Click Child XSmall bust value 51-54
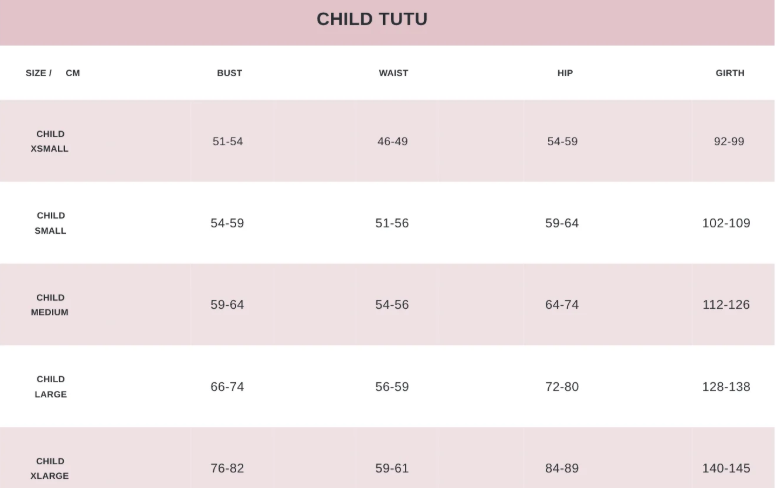 (227, 141)
